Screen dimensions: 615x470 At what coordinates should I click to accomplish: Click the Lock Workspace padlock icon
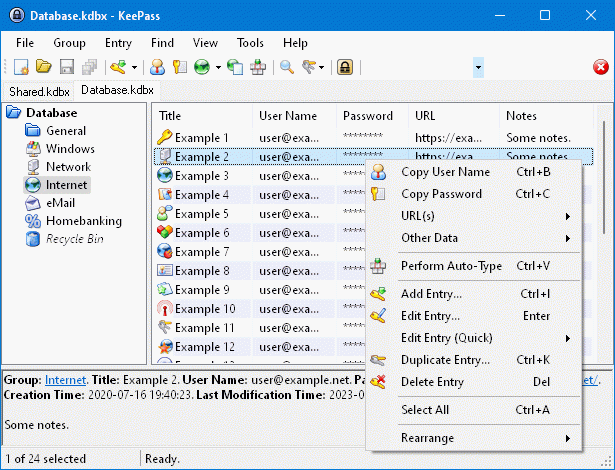345,67
